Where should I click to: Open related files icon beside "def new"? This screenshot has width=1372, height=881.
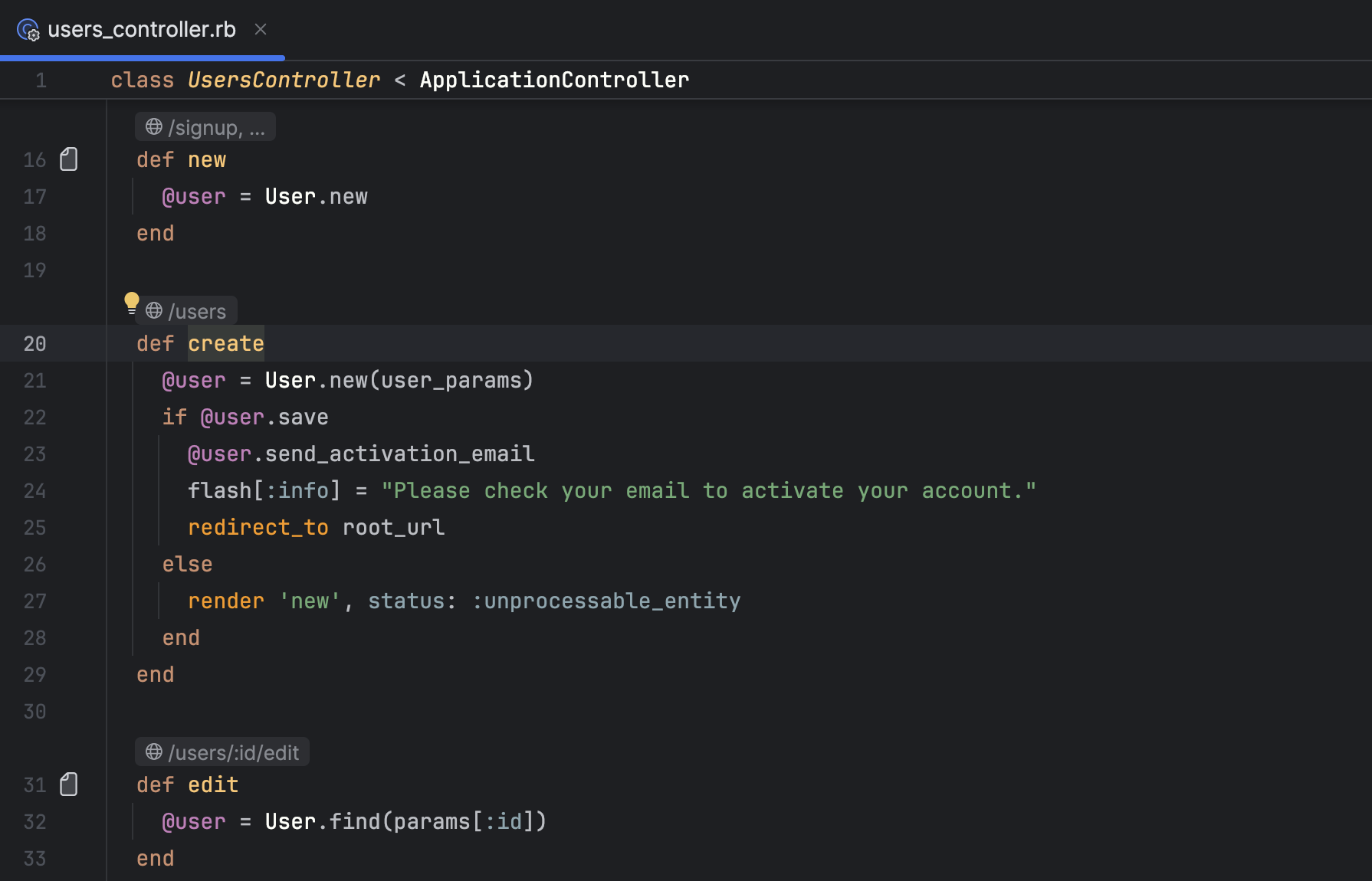click(68, 159)
